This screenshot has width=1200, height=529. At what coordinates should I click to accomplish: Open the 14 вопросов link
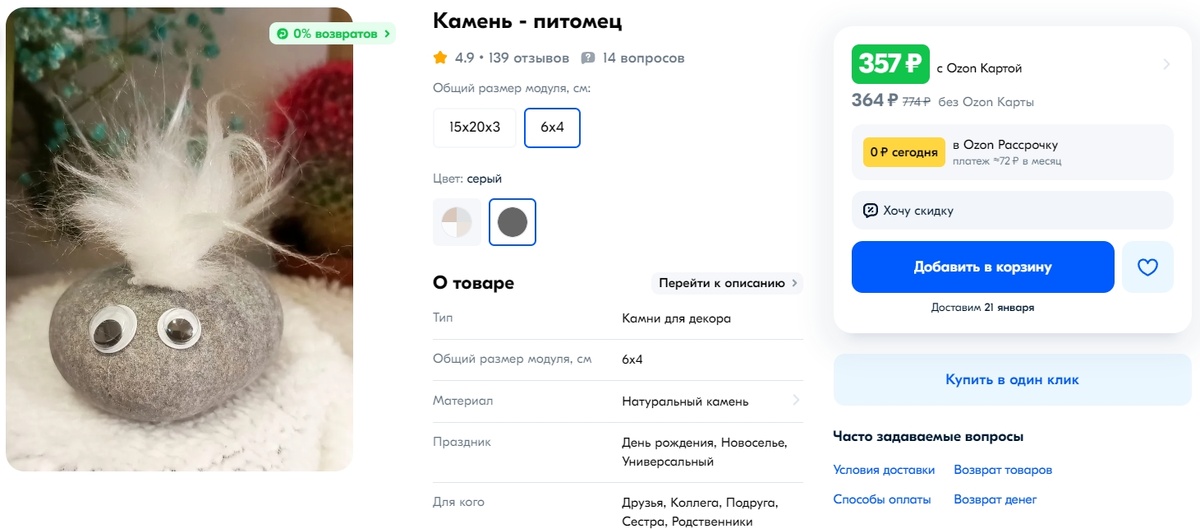(x=644, y=58)
